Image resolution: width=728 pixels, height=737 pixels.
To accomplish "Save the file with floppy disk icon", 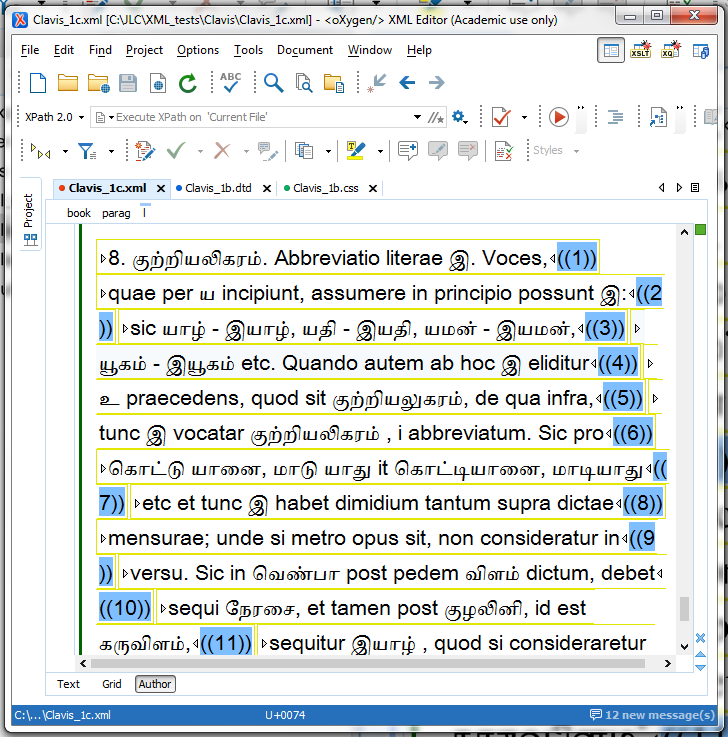I will coord(128,83).
